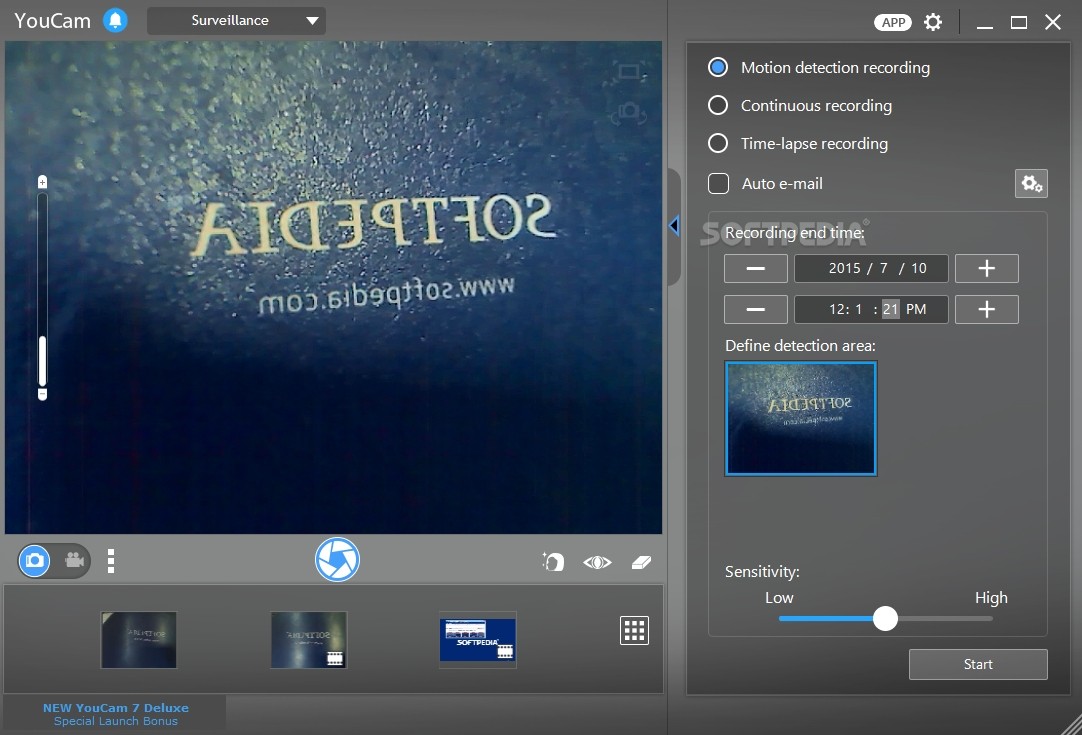The width and height of the screenshot is (1082, 735).
Task: Click zoom in plus on zoom slider
Action: pyautogui.click(x=42, y=182)
